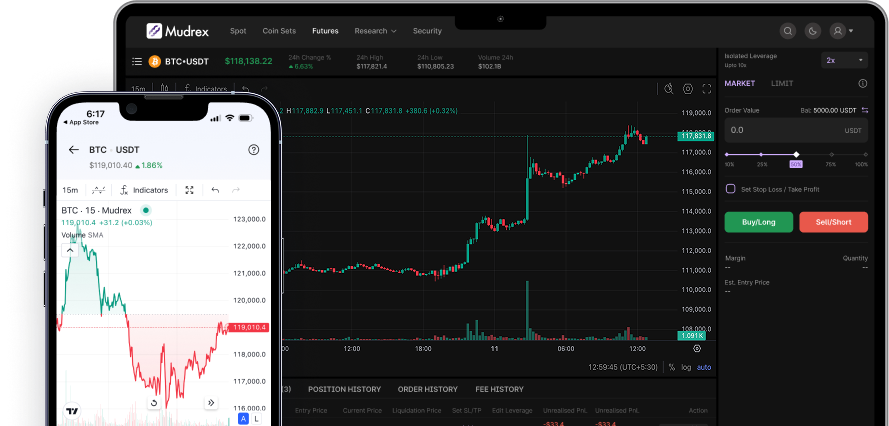Tap the back arrow beside BTC on phone

(73, 150)
